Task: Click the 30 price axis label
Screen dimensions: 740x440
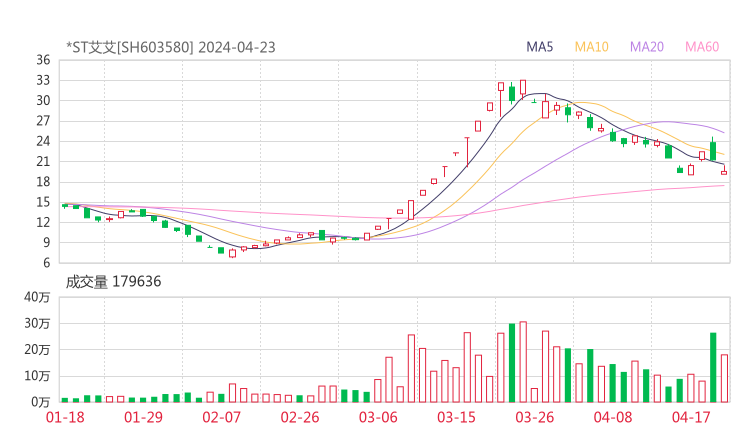Action: point(43,101)
